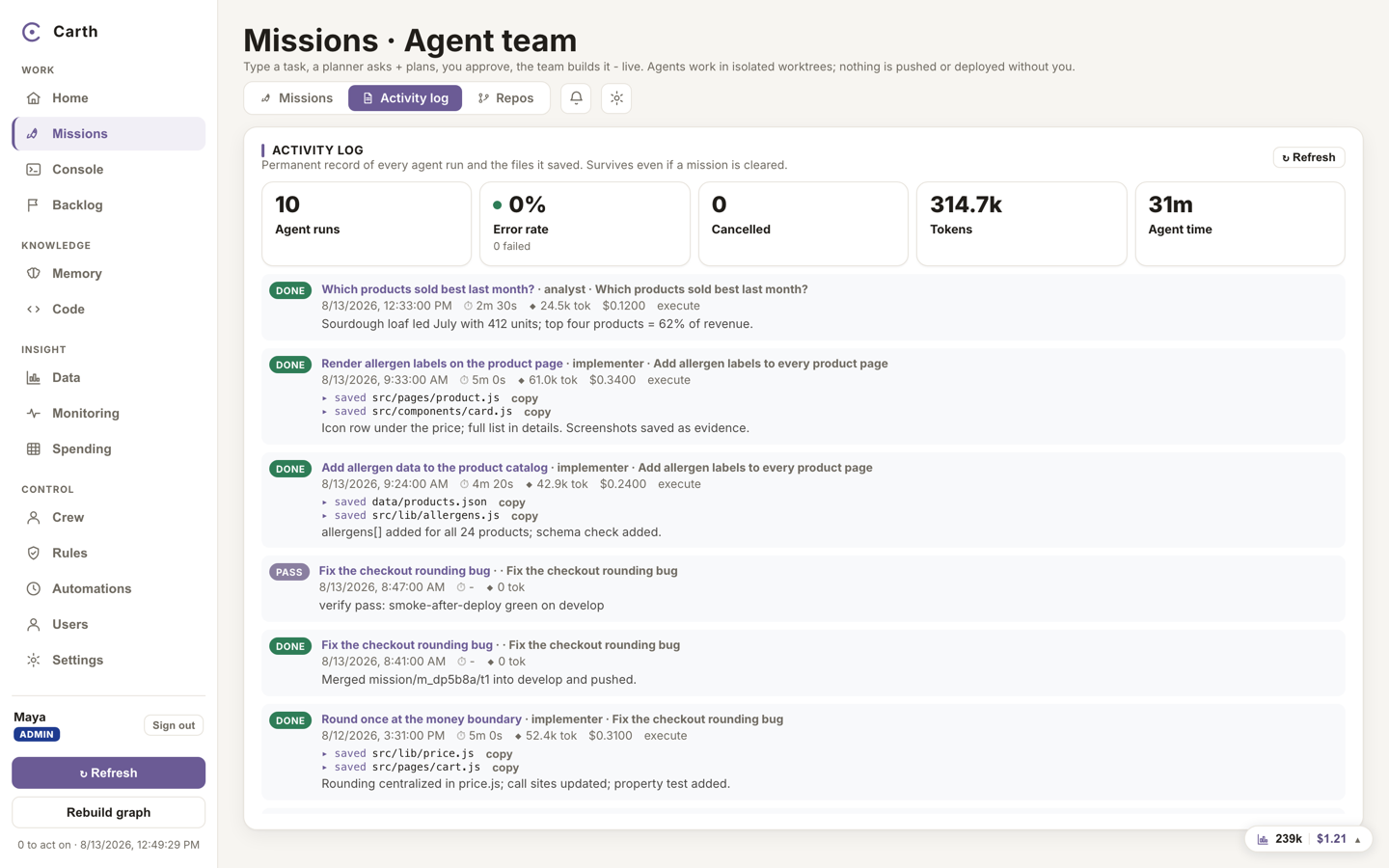Image resolution: width=1389 pixels, height=868 pixels.
Task: Click the purple sidebar Refresh button
Action: 108,773
